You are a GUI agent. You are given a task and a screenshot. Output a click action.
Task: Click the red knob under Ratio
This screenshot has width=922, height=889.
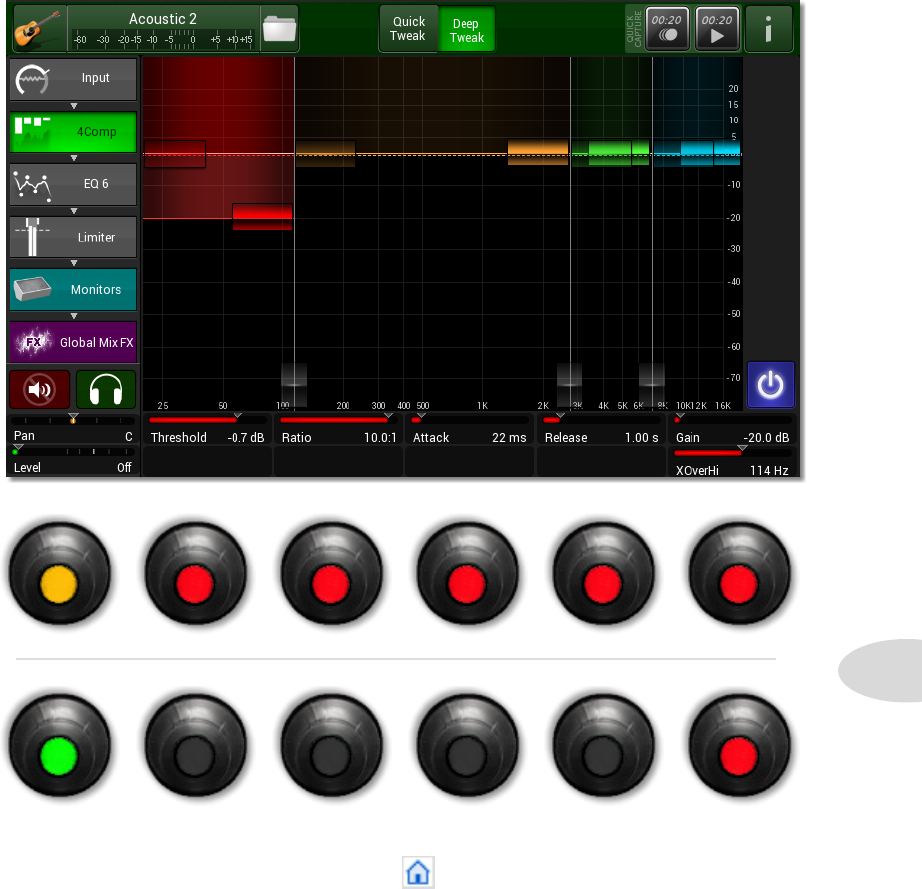[x=331, y=573]
